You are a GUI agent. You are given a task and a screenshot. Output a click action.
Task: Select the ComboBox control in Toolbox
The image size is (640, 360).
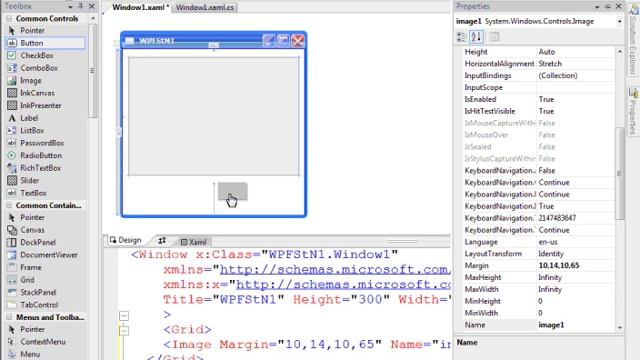tap(39, 68)
